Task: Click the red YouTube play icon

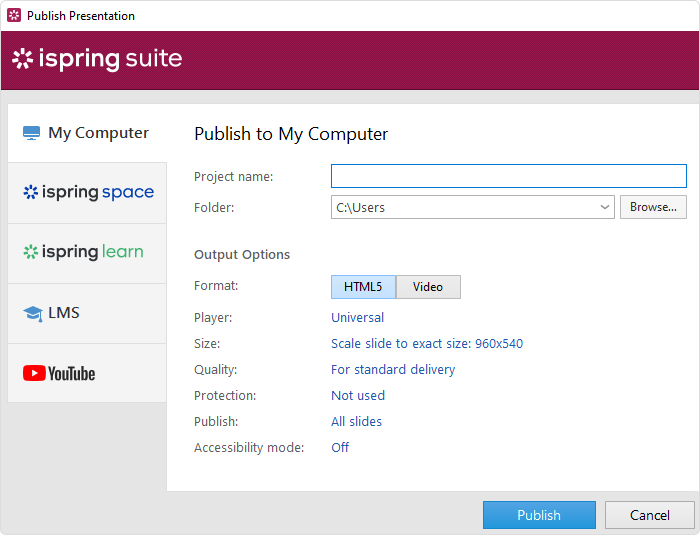Action: tap(34, 373)
